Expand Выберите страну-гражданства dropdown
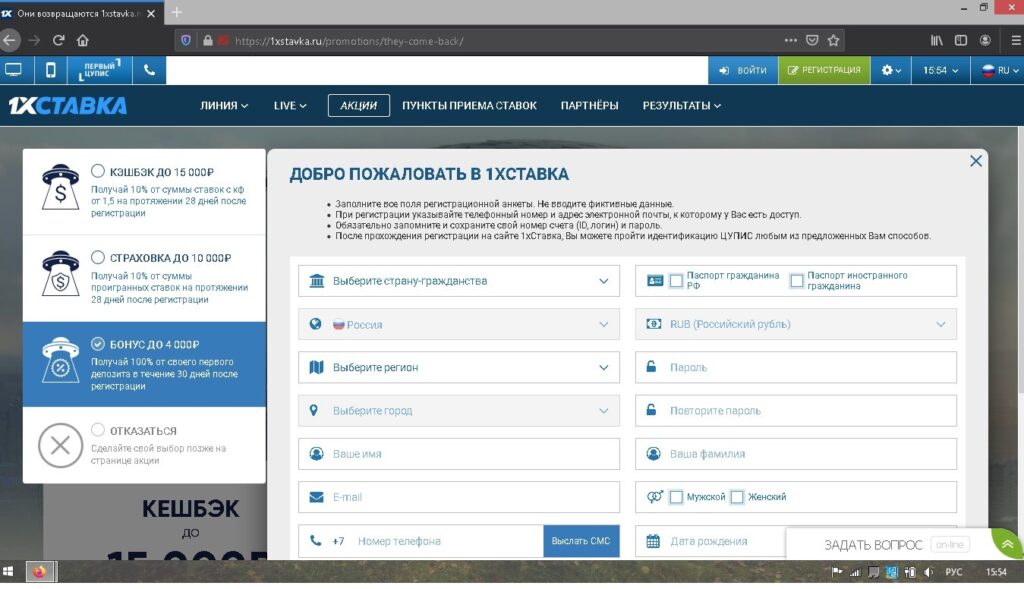The width and height of the screenshot is (1024, 589). point(459,281)
